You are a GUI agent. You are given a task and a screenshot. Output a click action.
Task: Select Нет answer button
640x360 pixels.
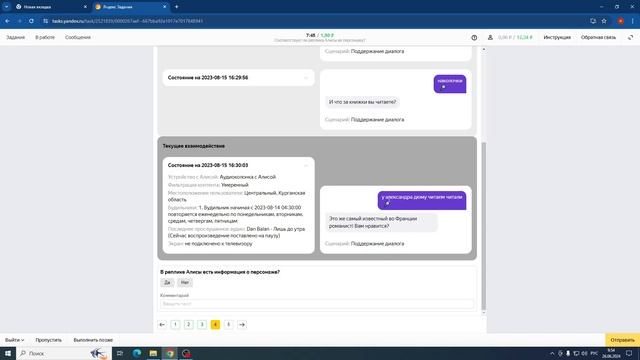click(185, 282)
